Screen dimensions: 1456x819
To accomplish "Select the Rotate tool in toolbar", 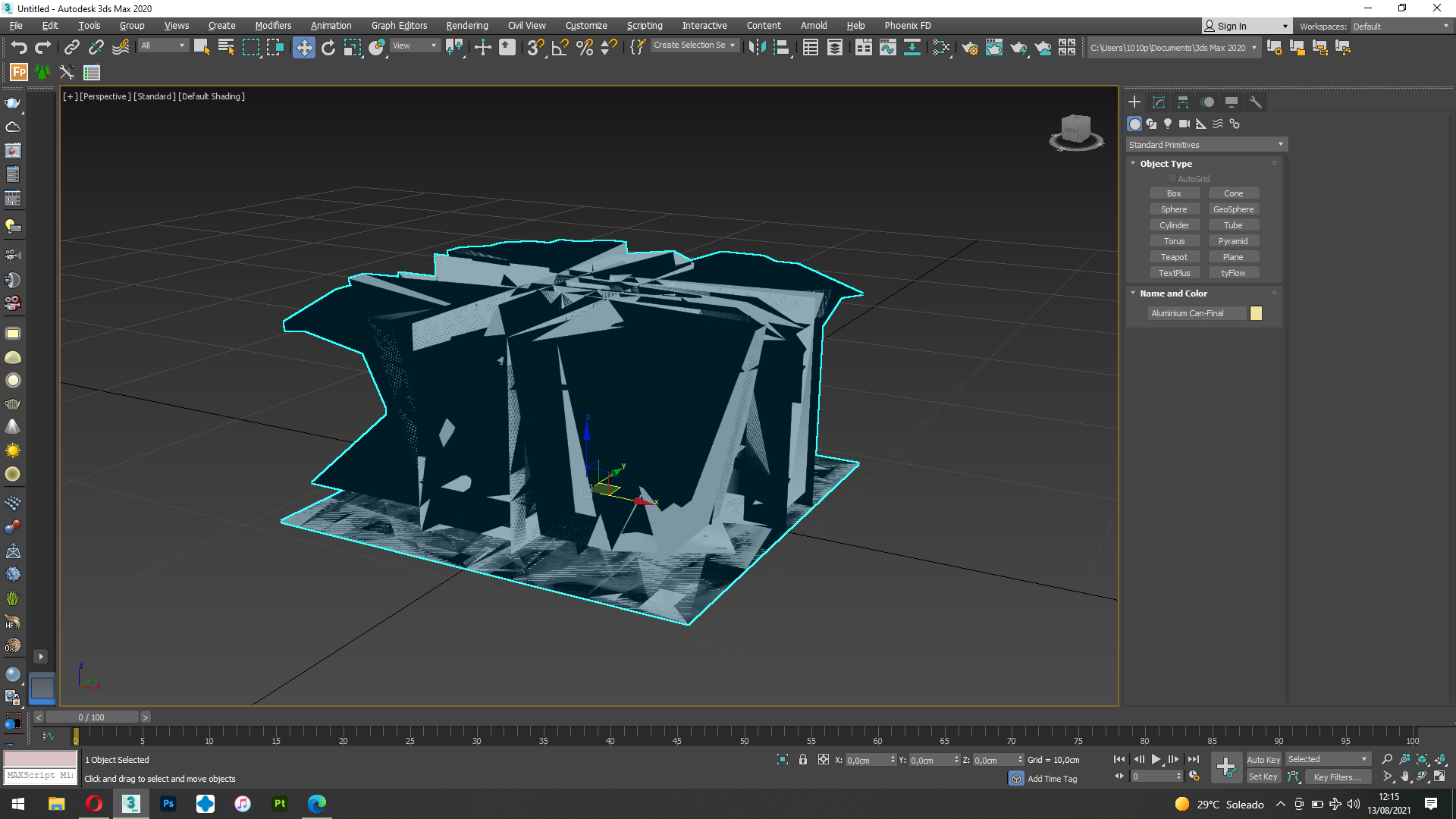I will click(x=328, y=48).
